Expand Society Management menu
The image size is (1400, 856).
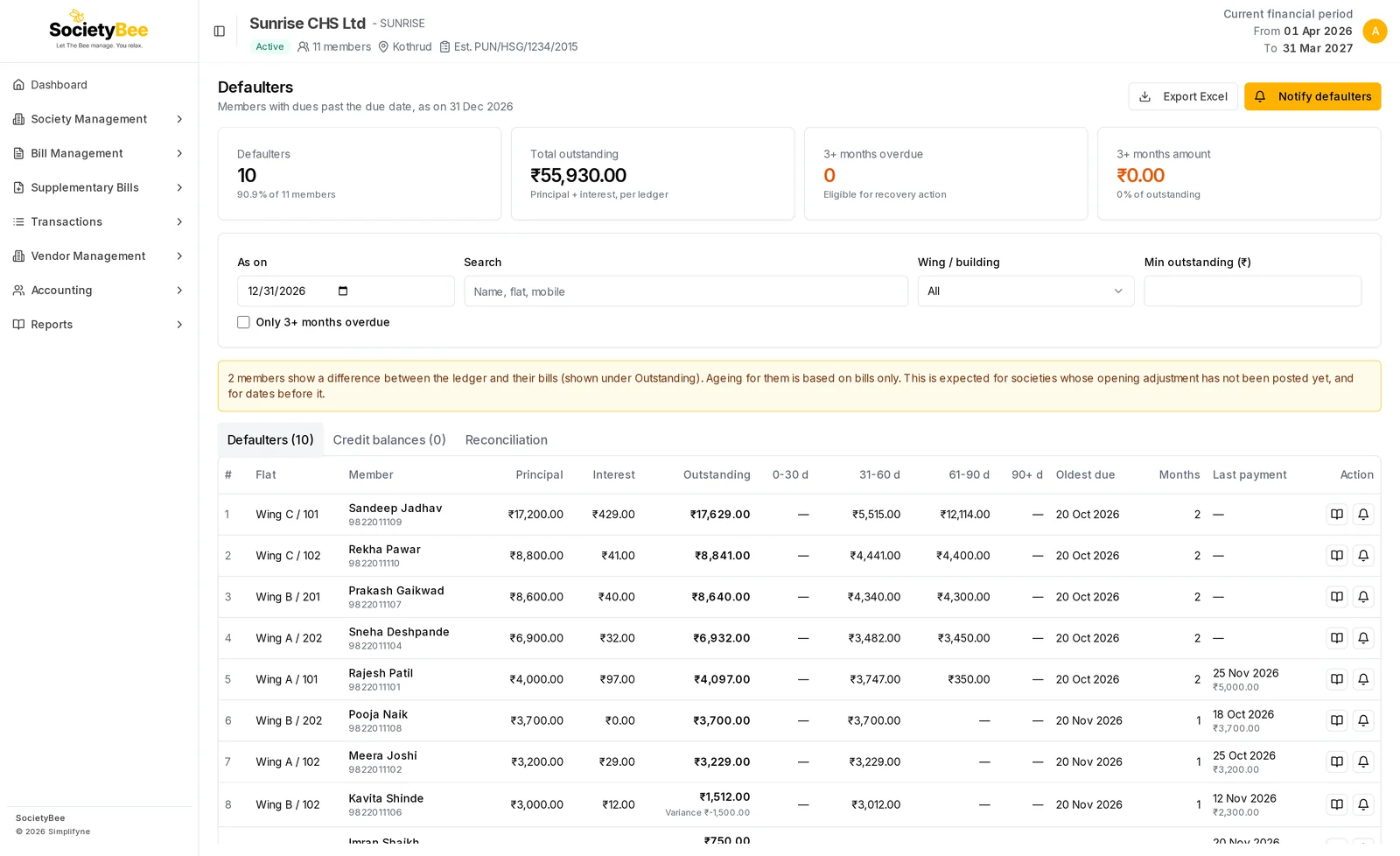[99, 119]
